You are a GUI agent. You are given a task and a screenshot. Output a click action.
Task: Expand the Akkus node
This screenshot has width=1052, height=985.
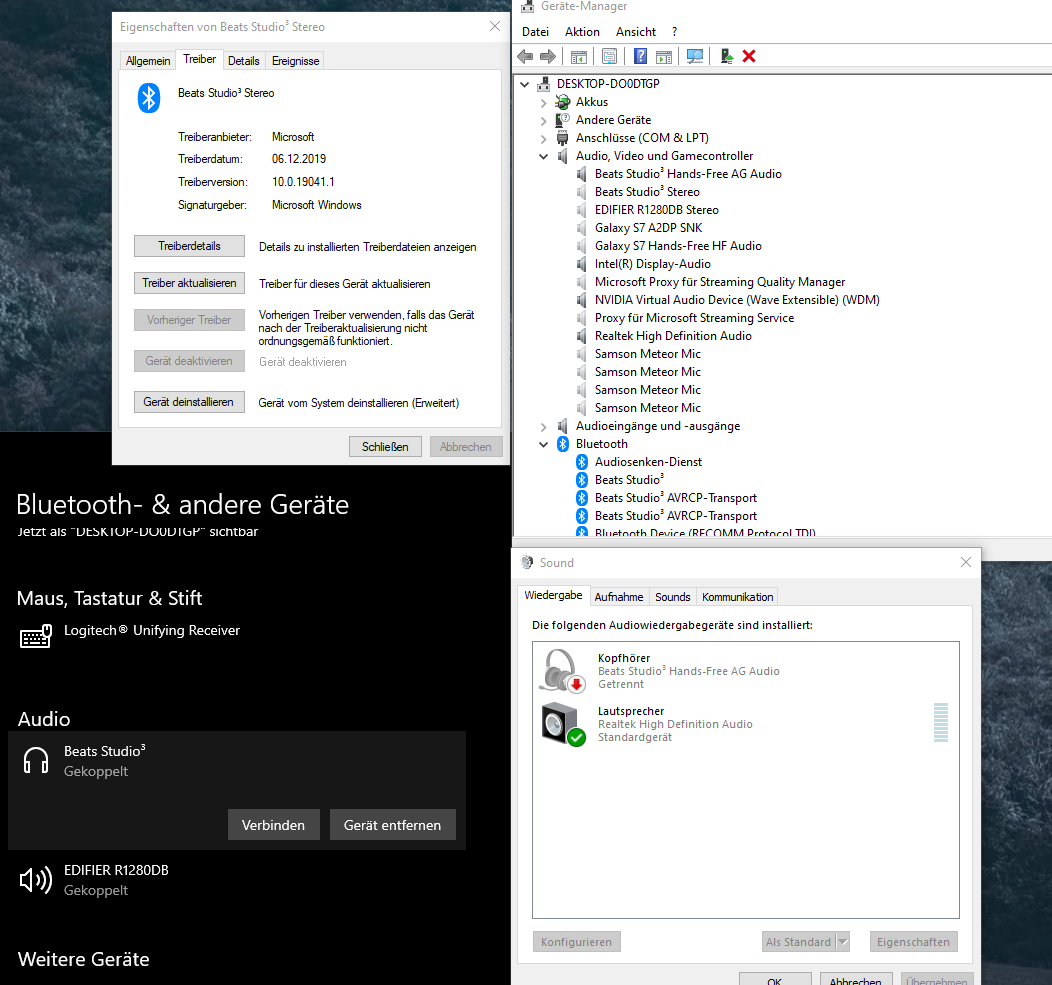[x=543, y=103]
